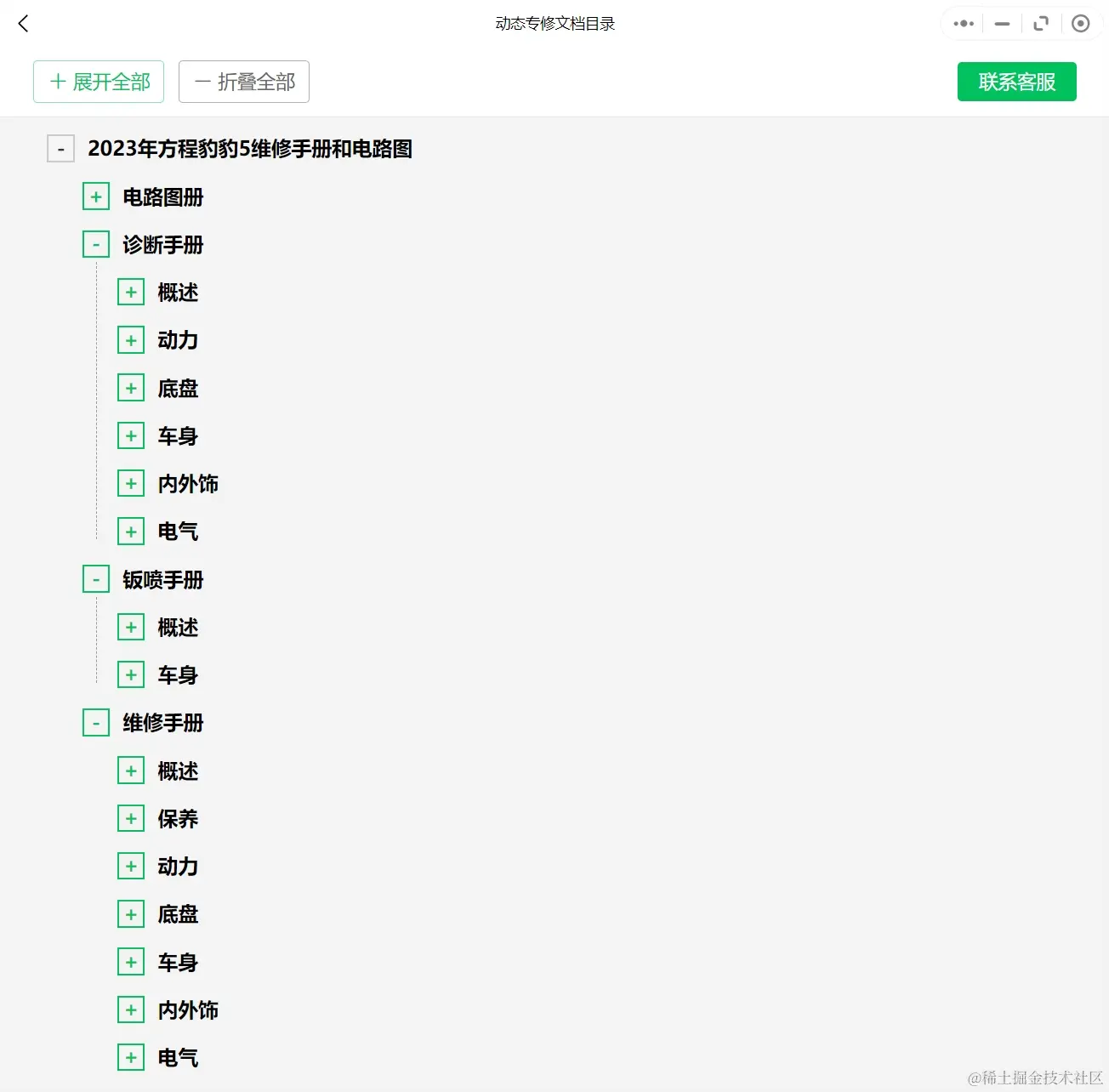Expand 保养 under 维修手册
The image size is (1109, 1092).
[131, 818]
